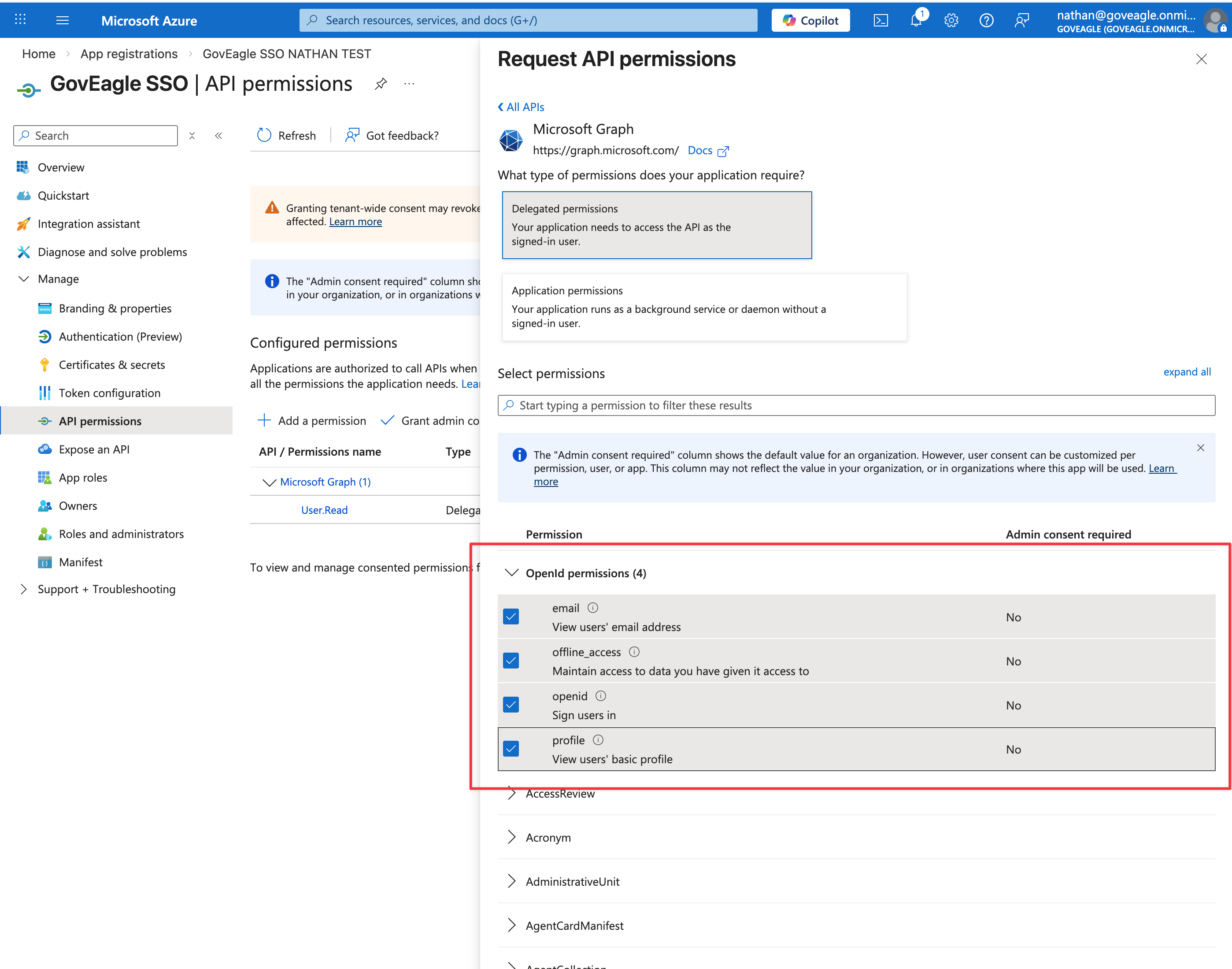Uncheck the openid permission checkbox
Viewport: 1232px width, 969px height.
pyautogui.click(x=511, y=705)
